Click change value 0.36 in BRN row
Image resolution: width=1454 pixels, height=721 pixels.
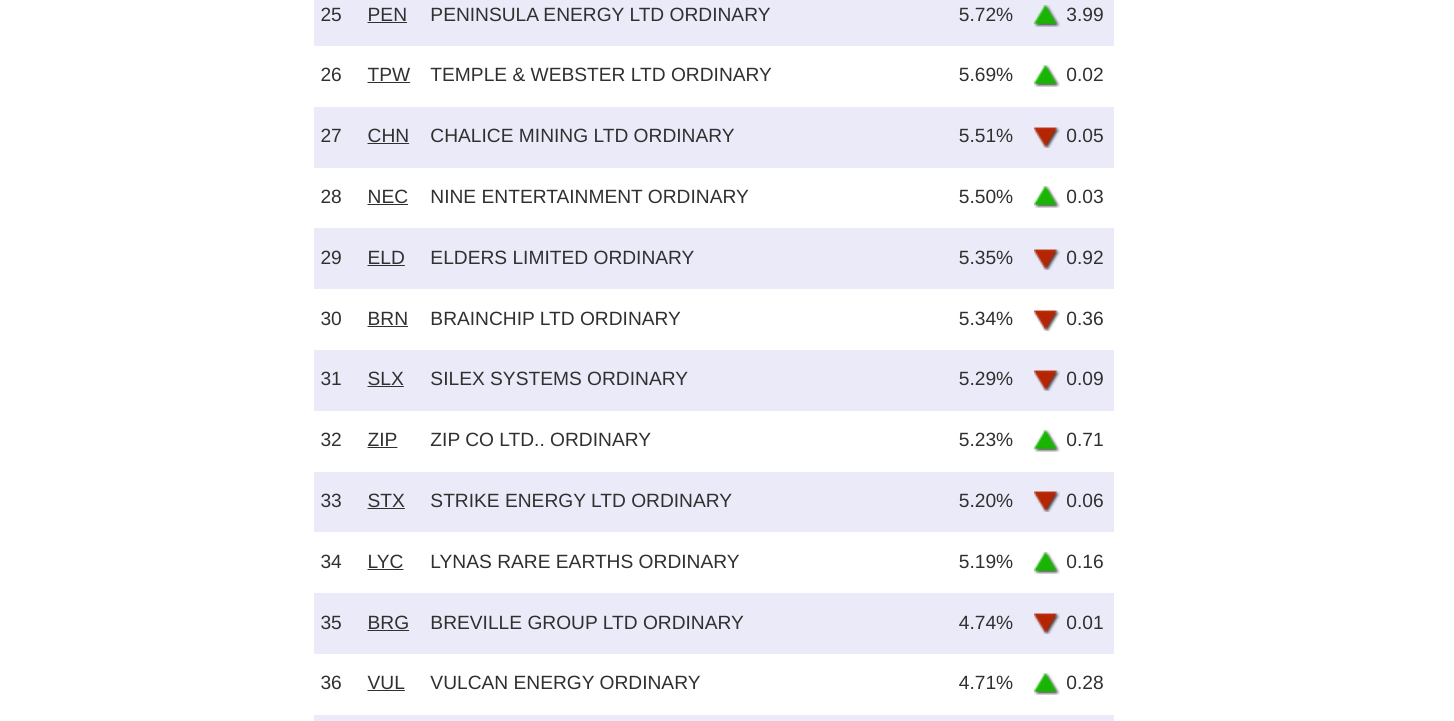[x=1085, y=319]
